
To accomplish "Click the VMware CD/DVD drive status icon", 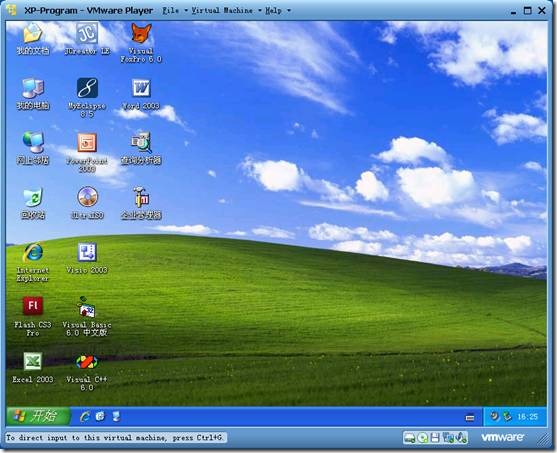I will tap(422, 438).
